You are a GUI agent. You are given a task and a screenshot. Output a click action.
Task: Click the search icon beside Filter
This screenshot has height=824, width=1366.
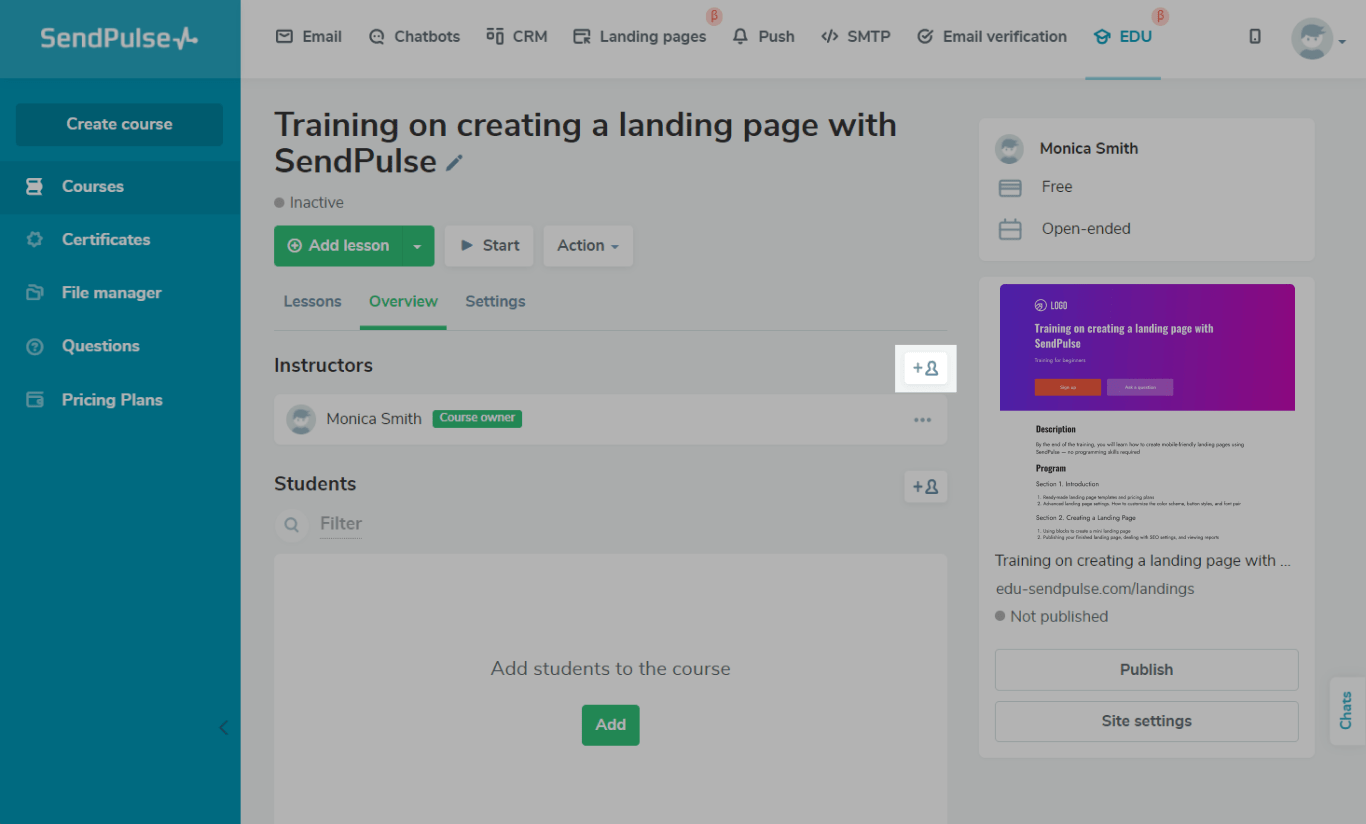[x=292, y=524]
